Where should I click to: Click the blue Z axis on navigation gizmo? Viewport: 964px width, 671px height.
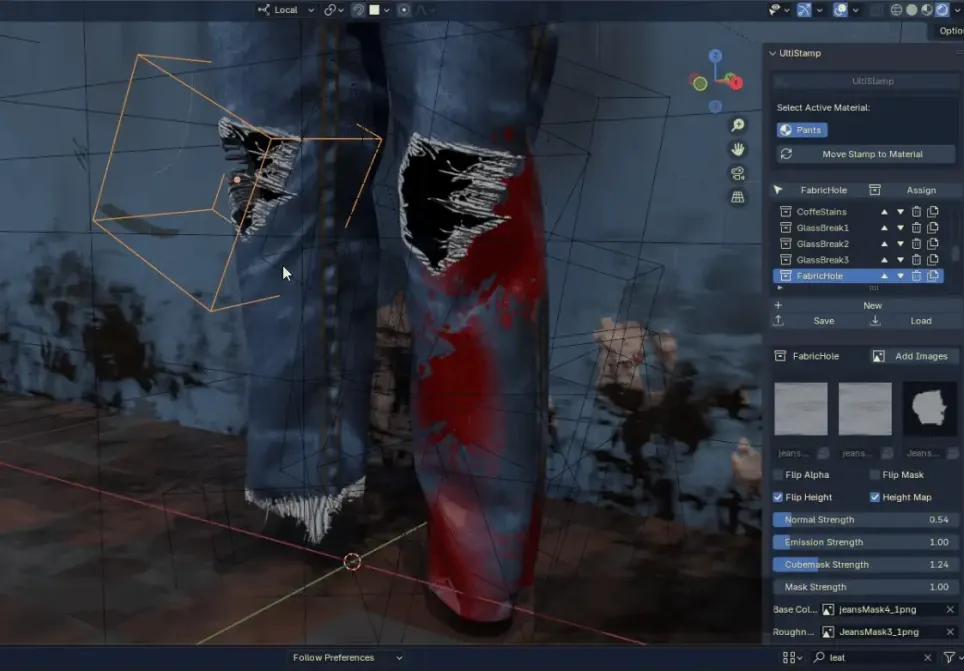715,57
